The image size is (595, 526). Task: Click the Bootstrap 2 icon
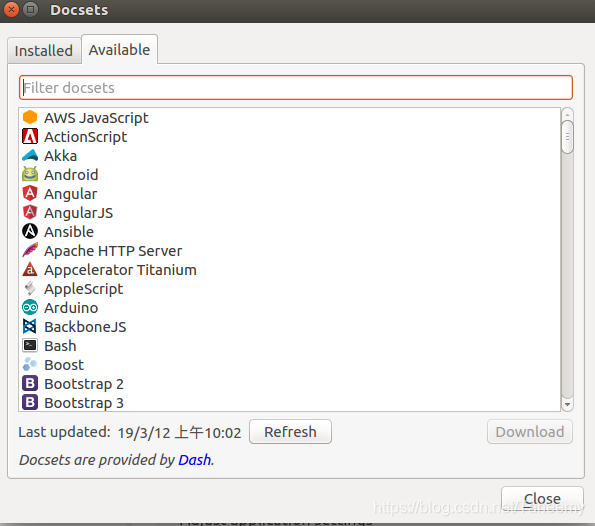(30, 383)
